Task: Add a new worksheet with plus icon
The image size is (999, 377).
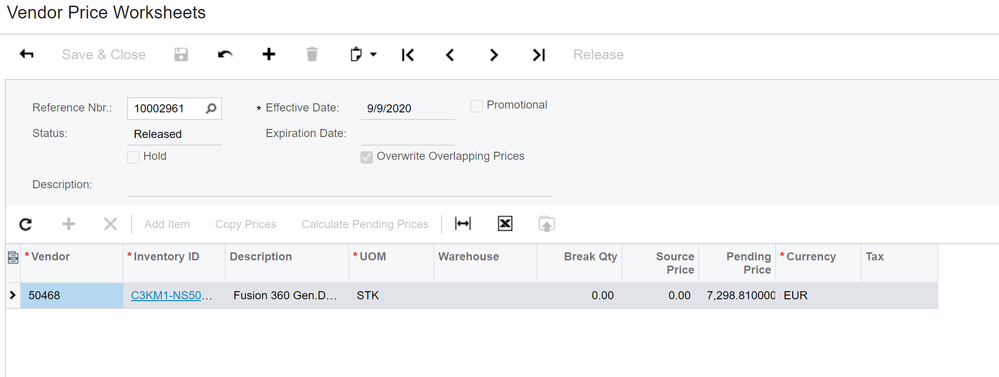Action: (269, 55)
